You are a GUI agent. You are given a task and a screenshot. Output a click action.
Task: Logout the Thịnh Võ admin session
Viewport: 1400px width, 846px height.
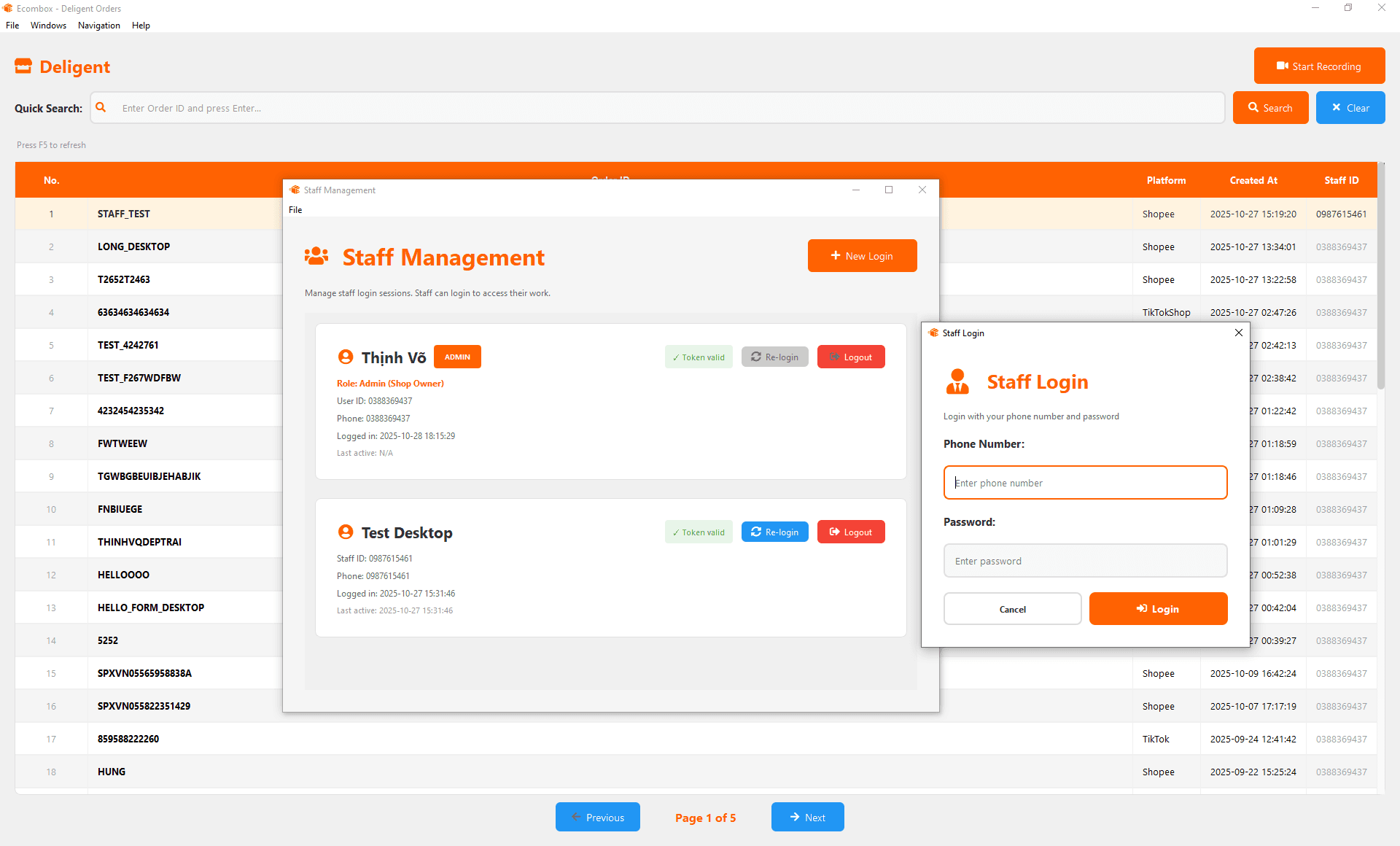tap(851, 357)
